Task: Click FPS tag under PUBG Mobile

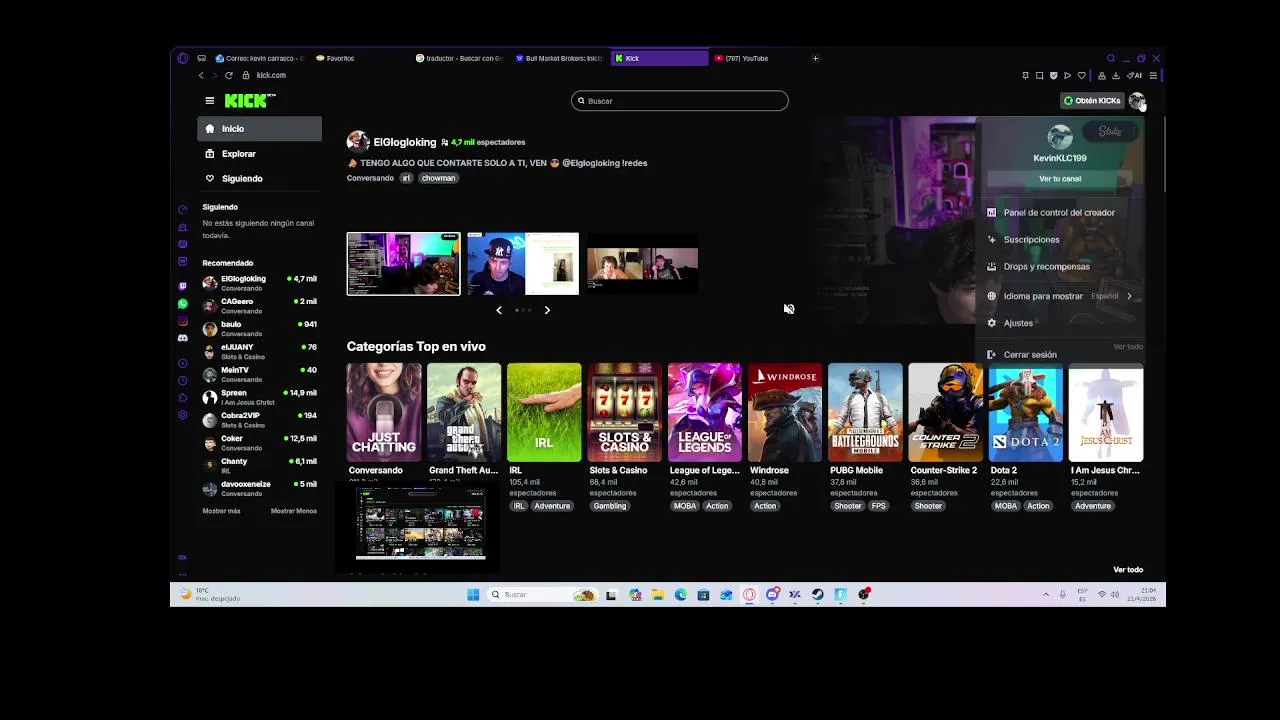Action: (x=878, y=506)
